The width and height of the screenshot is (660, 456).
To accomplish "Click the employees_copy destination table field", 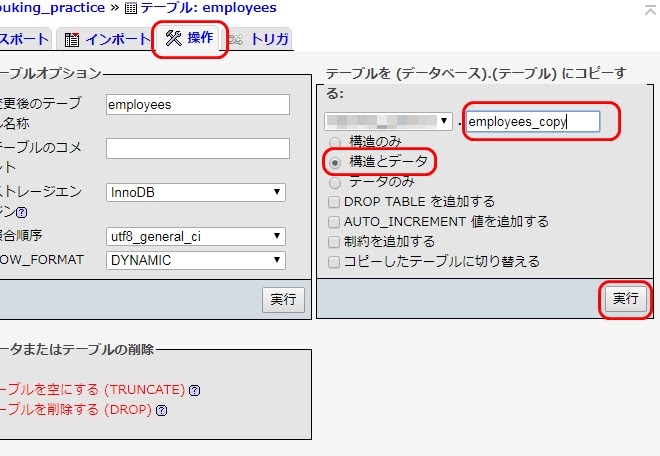I will pyautogui.click(x=532, y=122).
